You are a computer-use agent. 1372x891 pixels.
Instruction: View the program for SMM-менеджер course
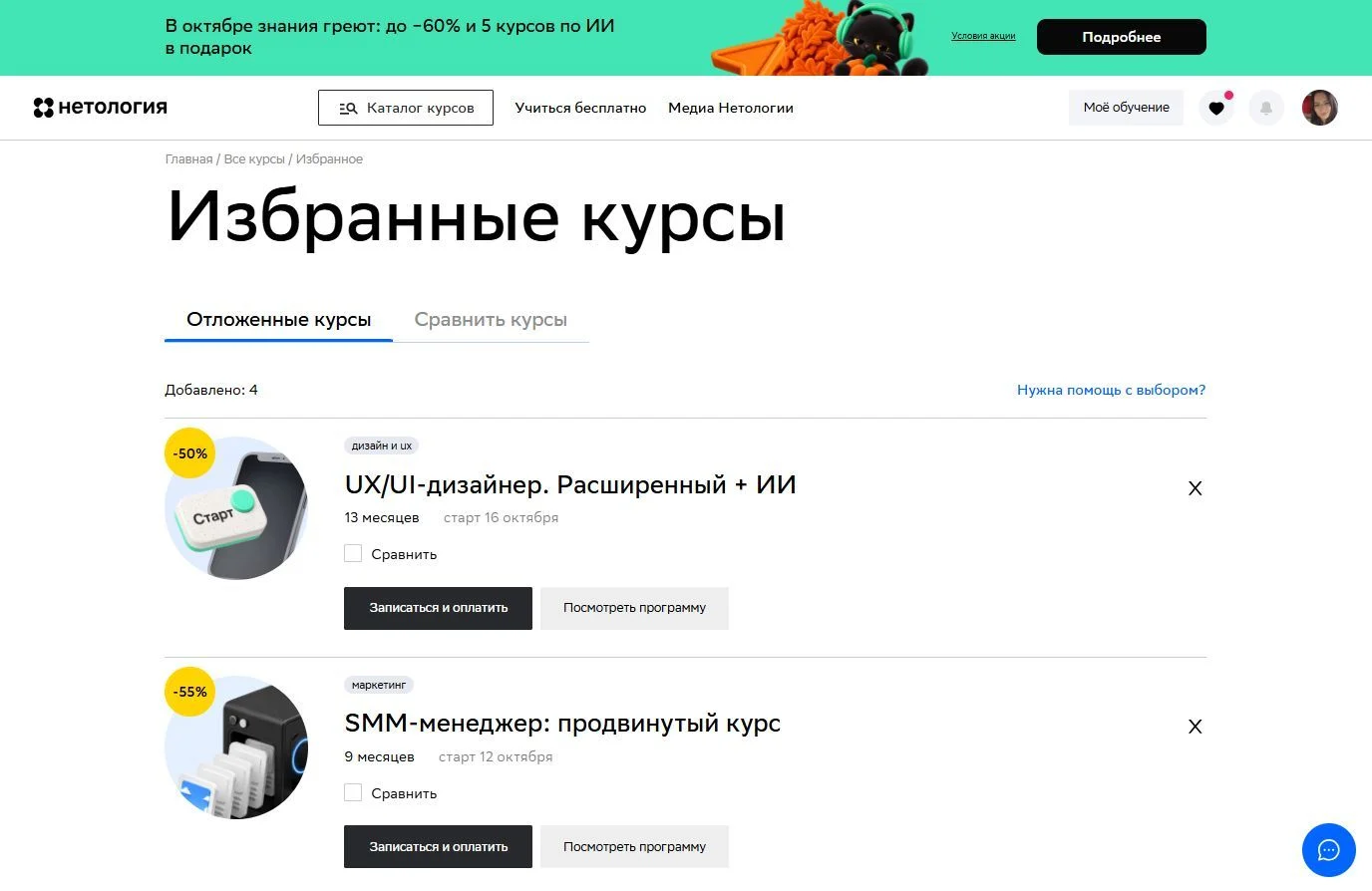coord(634,847)
